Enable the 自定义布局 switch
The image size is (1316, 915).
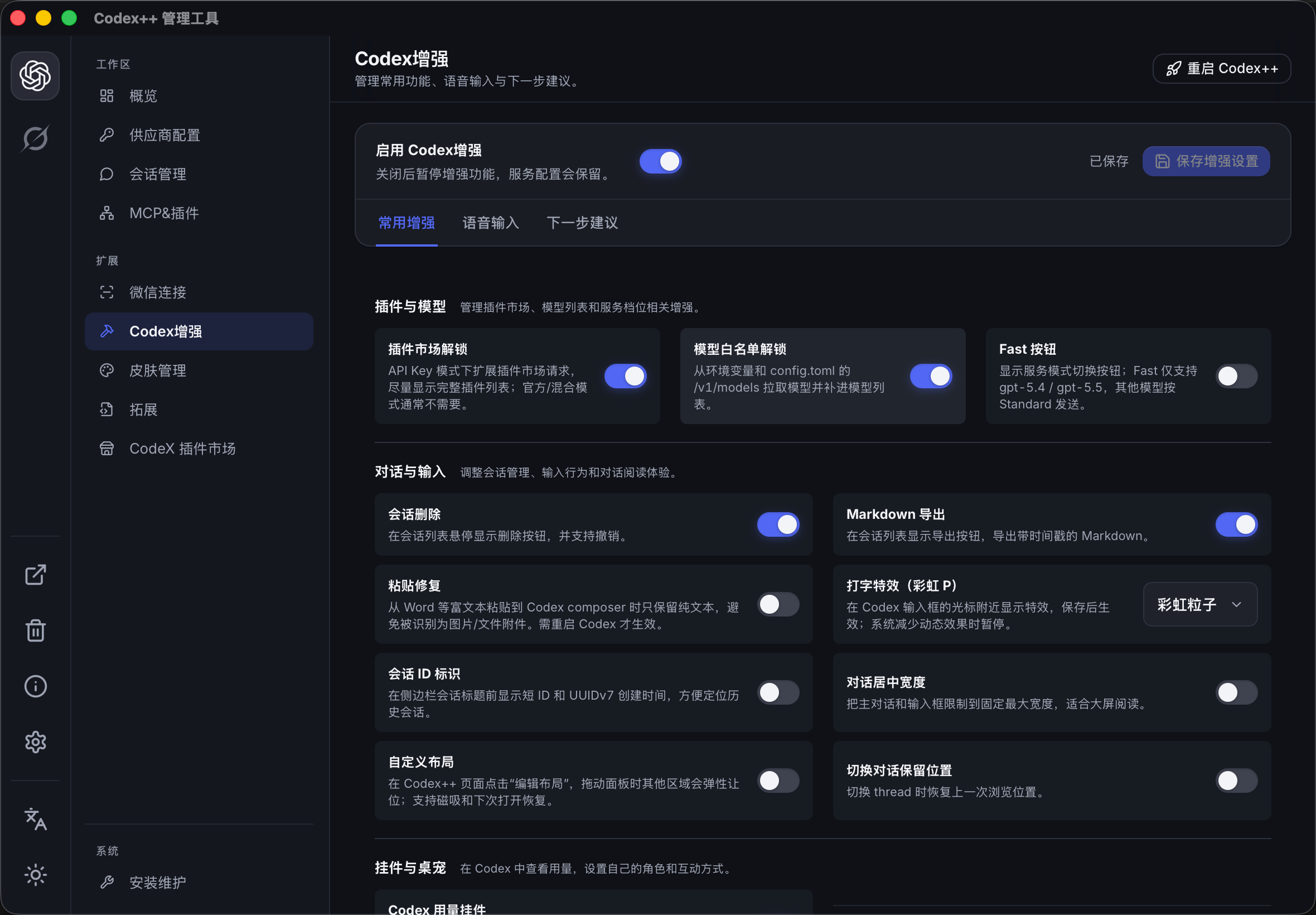coord(777,781)
